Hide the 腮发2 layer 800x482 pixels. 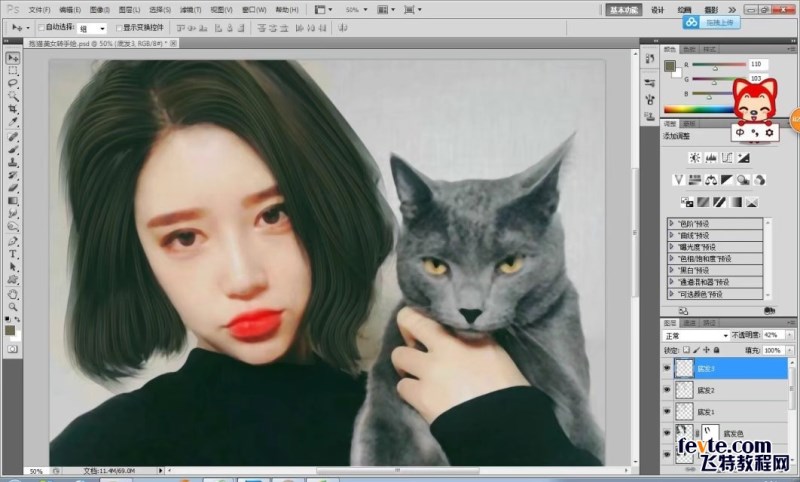point(667,389)
